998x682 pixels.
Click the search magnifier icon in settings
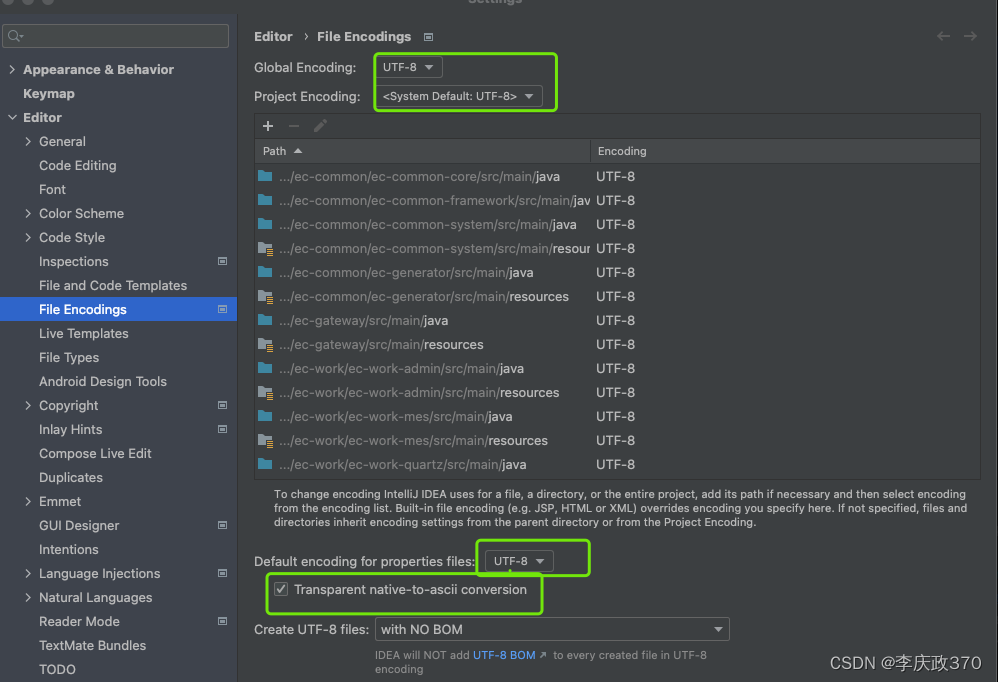[x=15, y=36]
